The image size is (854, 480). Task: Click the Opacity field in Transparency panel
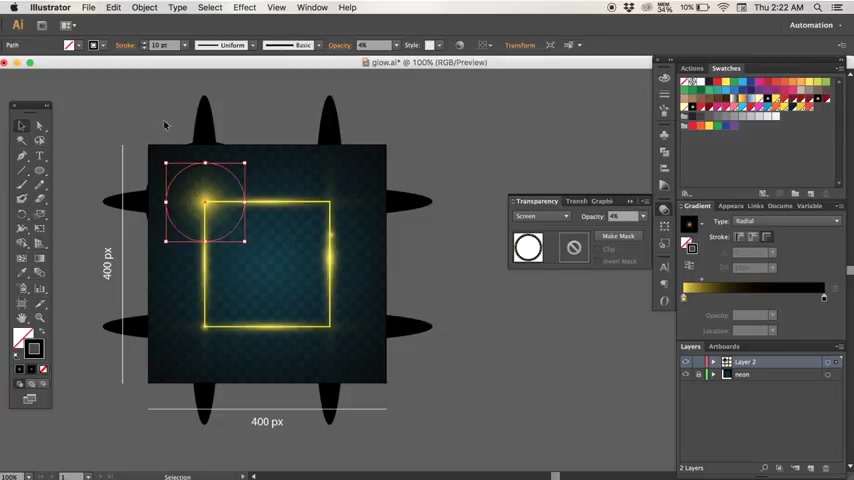pos(623,216)
